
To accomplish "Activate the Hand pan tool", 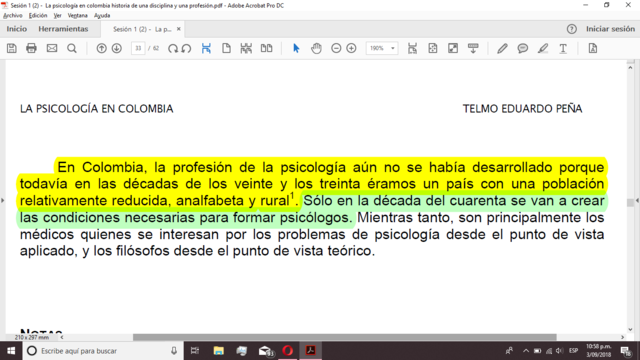I will (x=316, y=48).
